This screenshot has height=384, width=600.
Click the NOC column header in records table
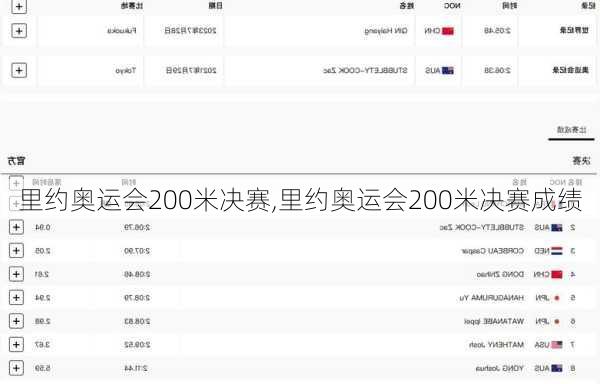coord(452,6)
